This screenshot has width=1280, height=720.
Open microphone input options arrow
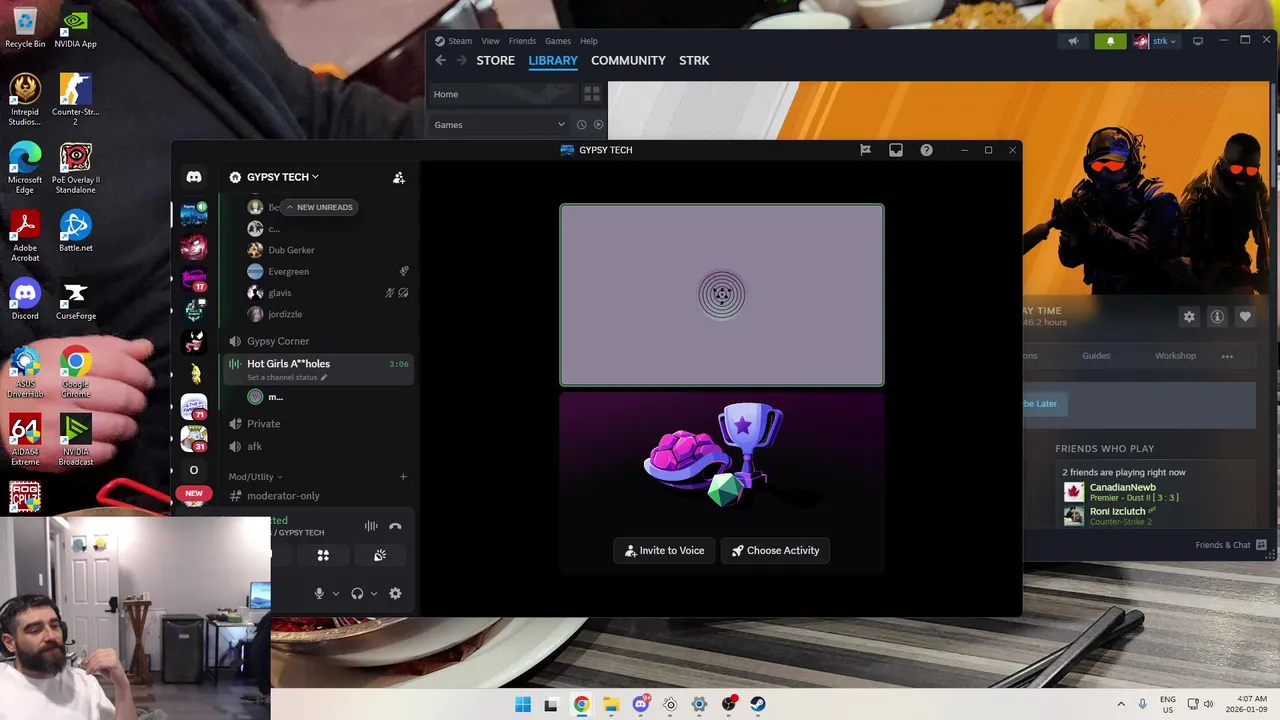coord(335,593)
